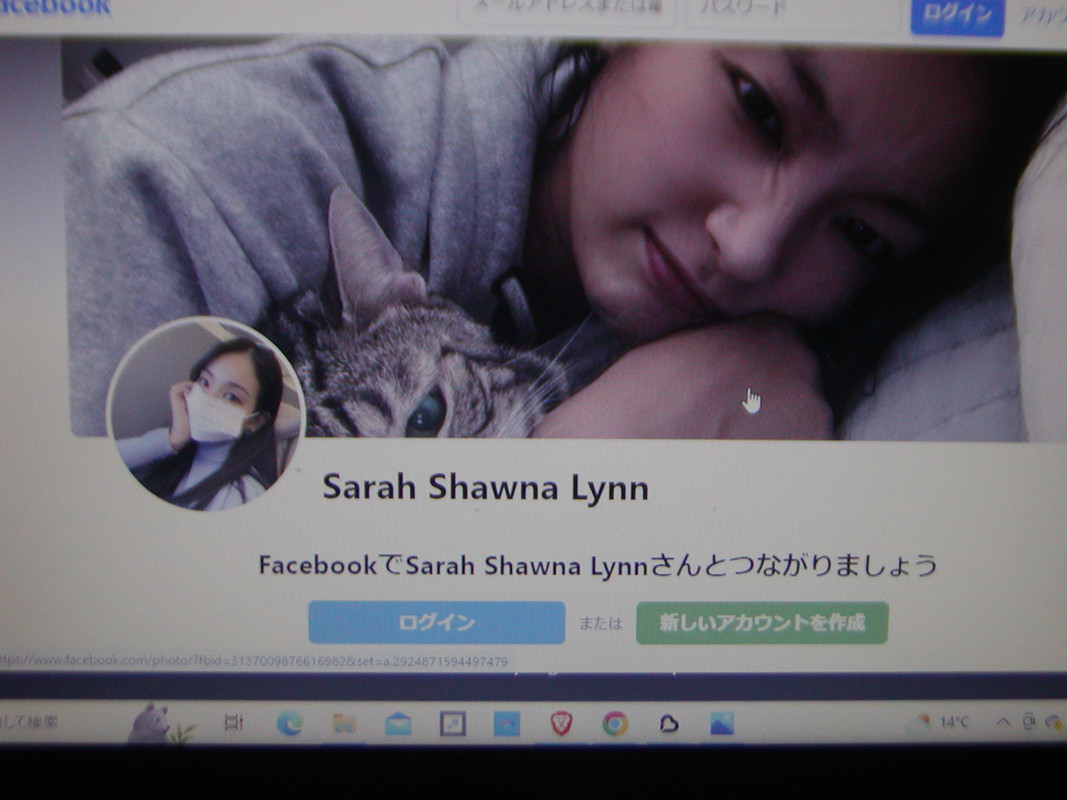Click the Facebook logo in the header
The width and height of the screenshot is (1067, 800).
click(x=54, y=7)
